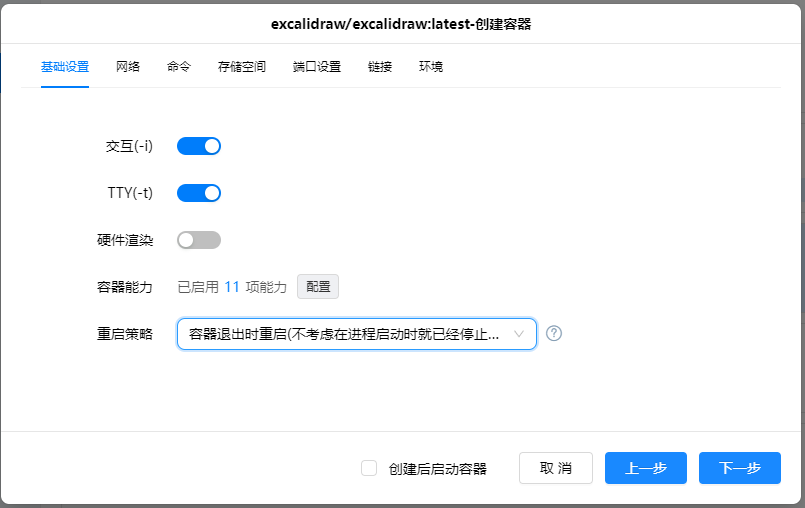This screenshot has height=508, width=805.
Task: Select the 端口设置 tab
Action: (317, 67)
